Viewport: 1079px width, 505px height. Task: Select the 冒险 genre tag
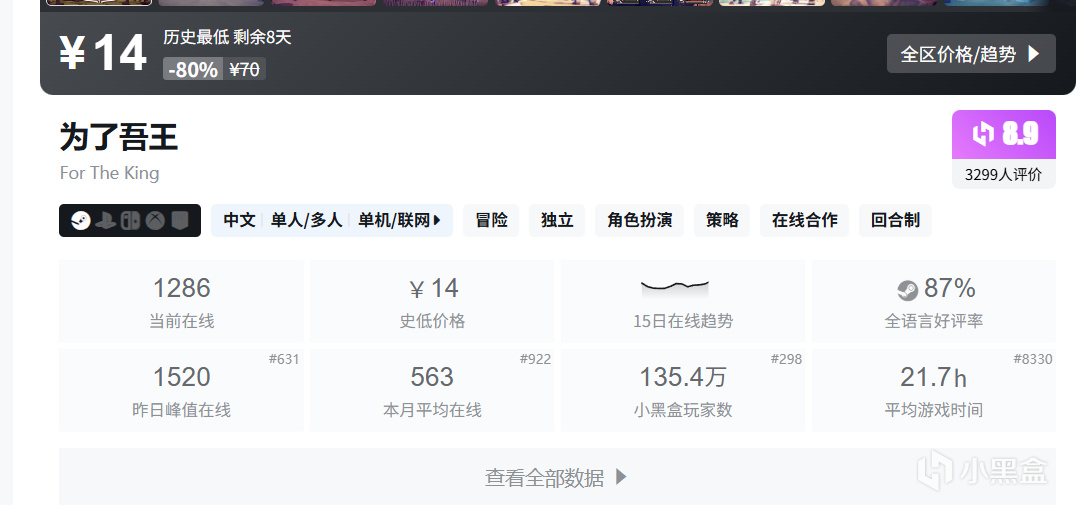click(x=491, y=220)
